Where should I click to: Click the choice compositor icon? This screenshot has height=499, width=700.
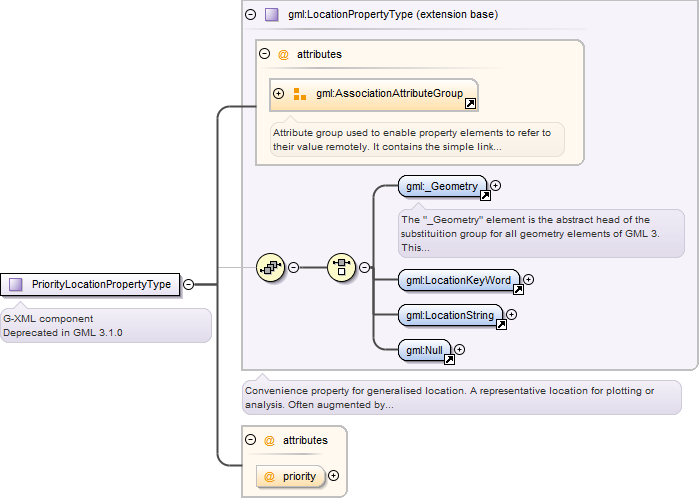[x=342, y=267]
